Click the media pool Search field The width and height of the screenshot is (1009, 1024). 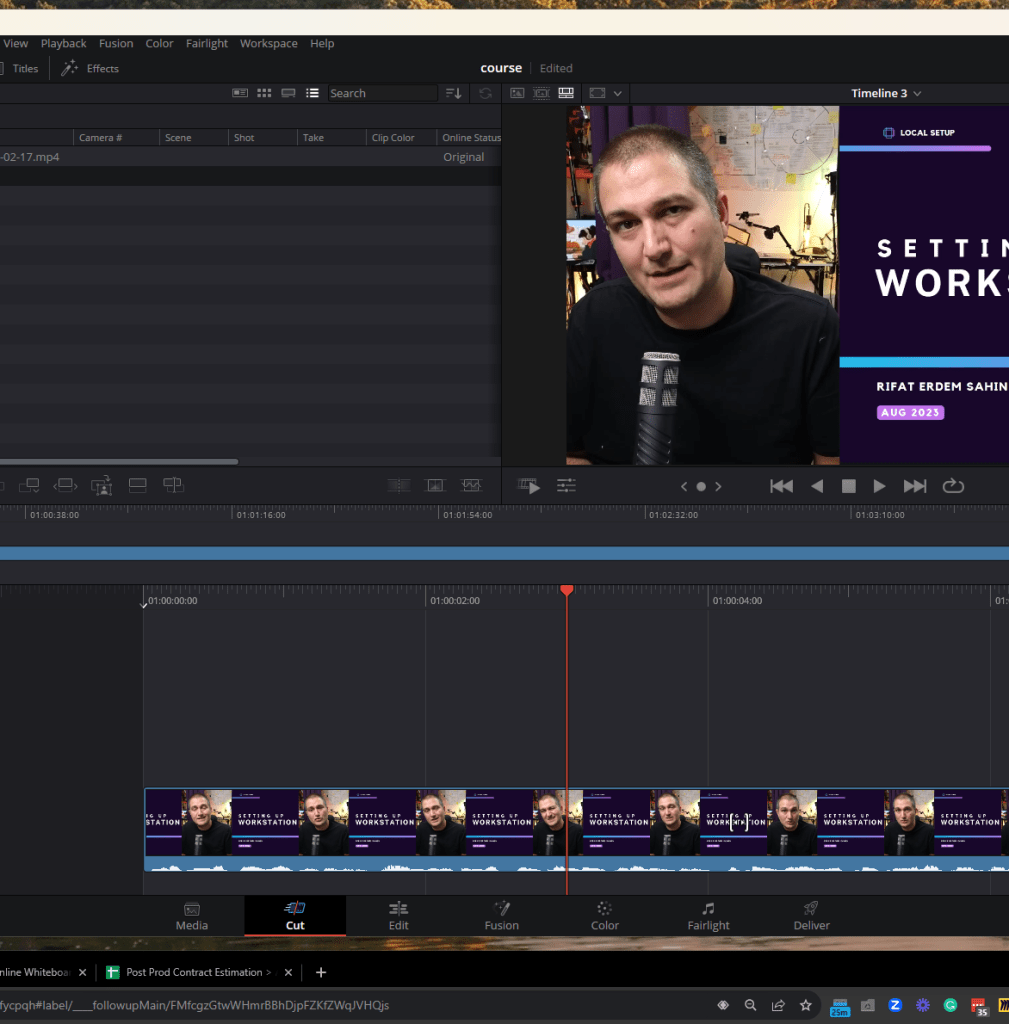click(382, 93)
